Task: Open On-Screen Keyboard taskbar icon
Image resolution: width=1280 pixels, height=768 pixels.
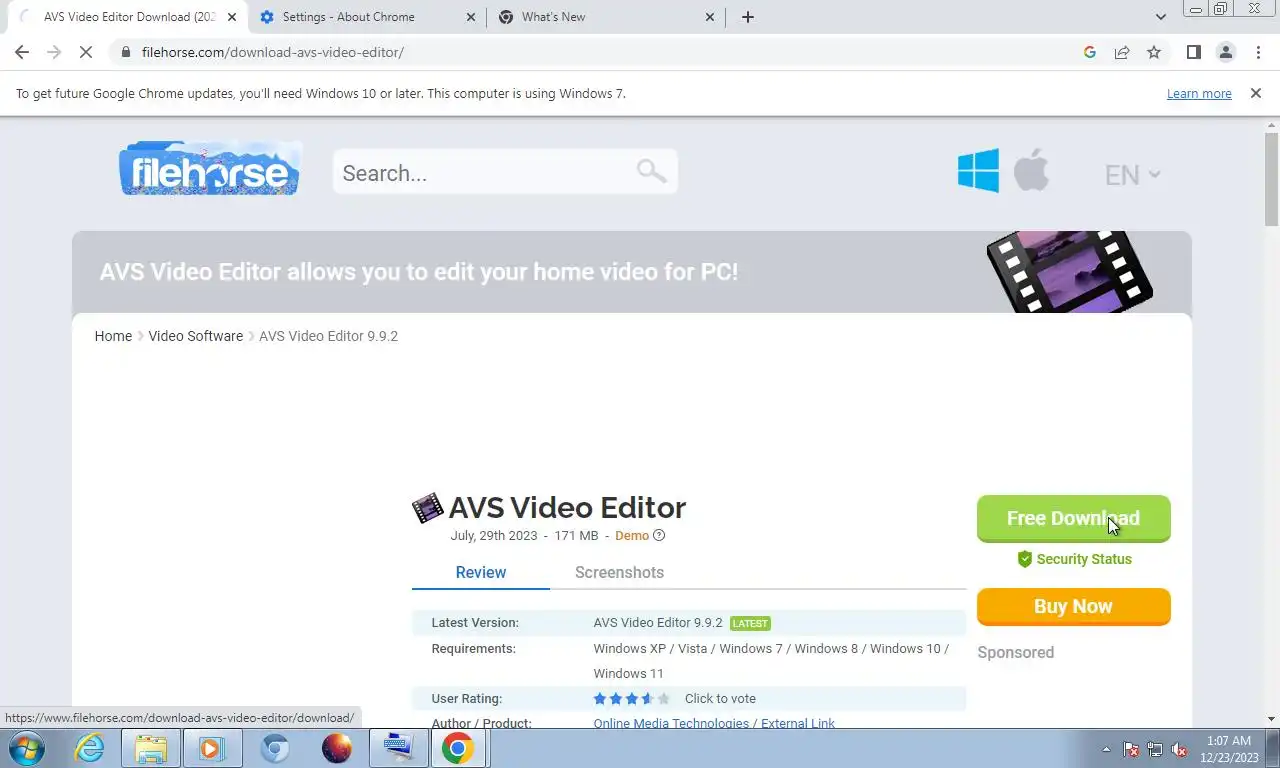Action: tap(397, 748)
